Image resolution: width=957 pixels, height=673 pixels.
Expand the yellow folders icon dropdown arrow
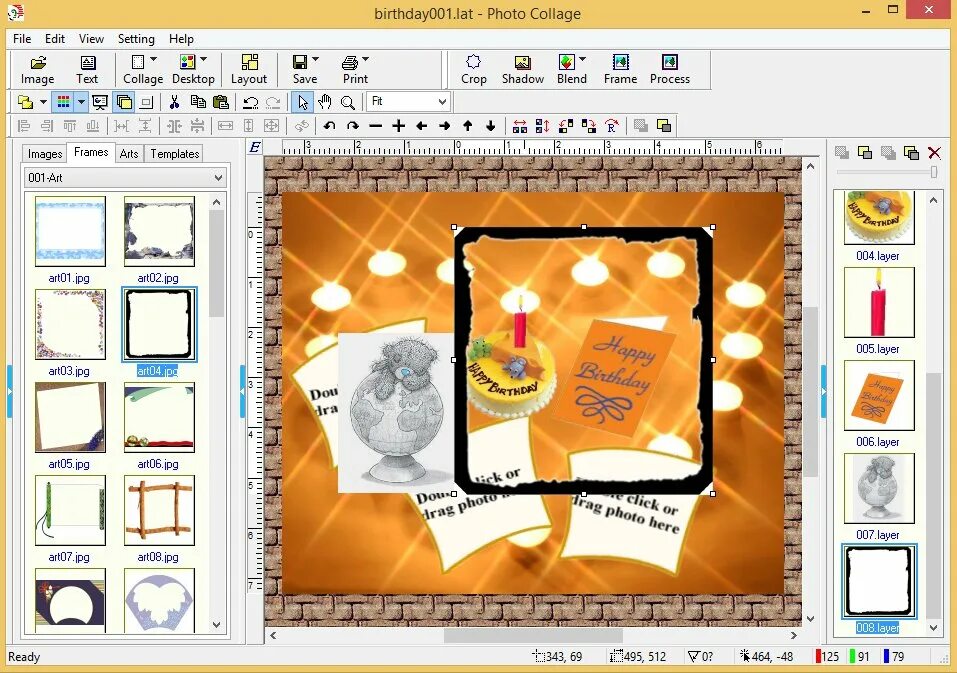coord(43,102)
